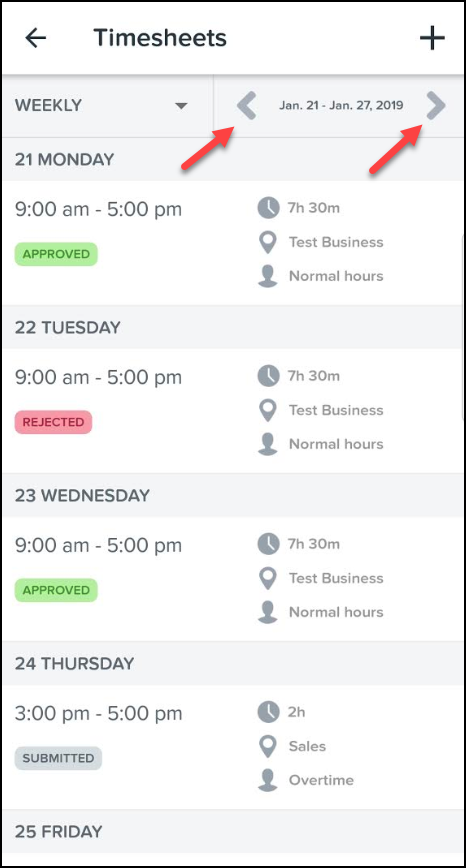Add a new timesheet with plus icon

tap(432, 38)
